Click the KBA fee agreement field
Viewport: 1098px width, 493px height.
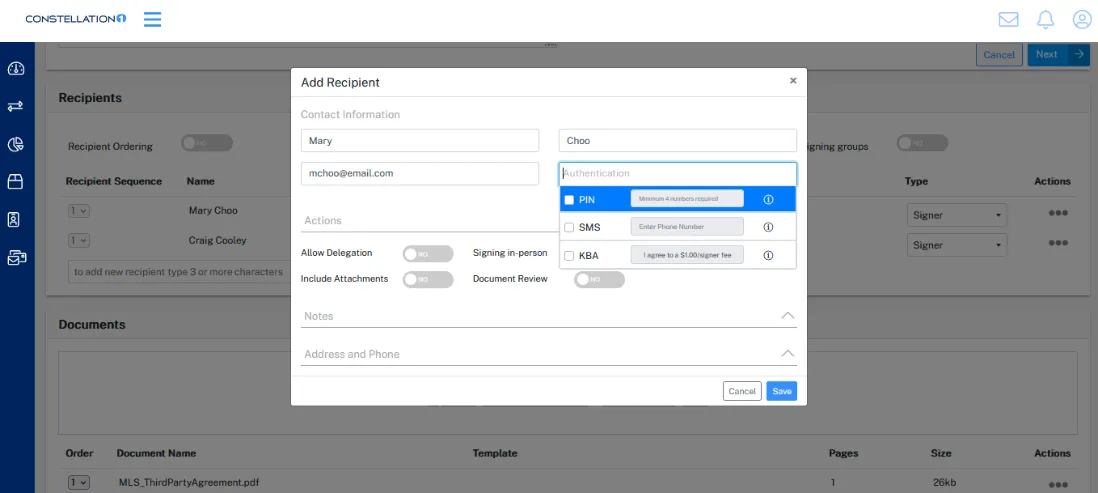point(687,255)
